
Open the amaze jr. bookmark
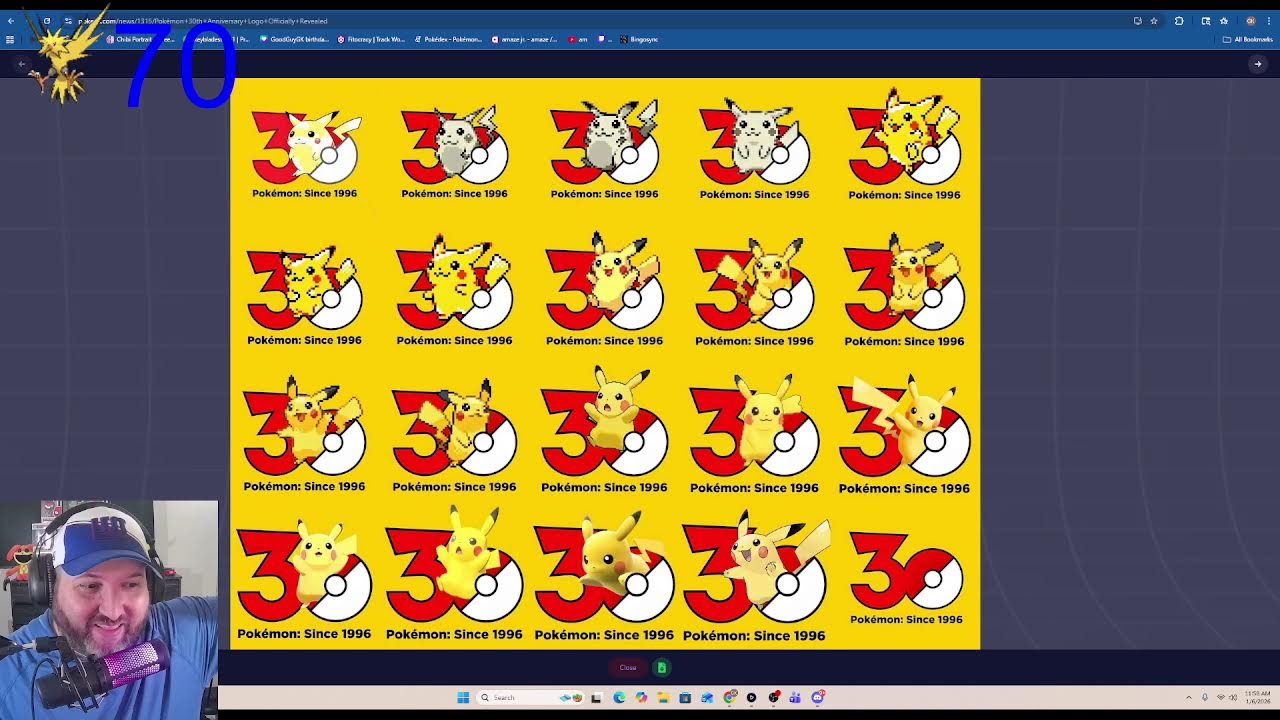click(525, 39)
